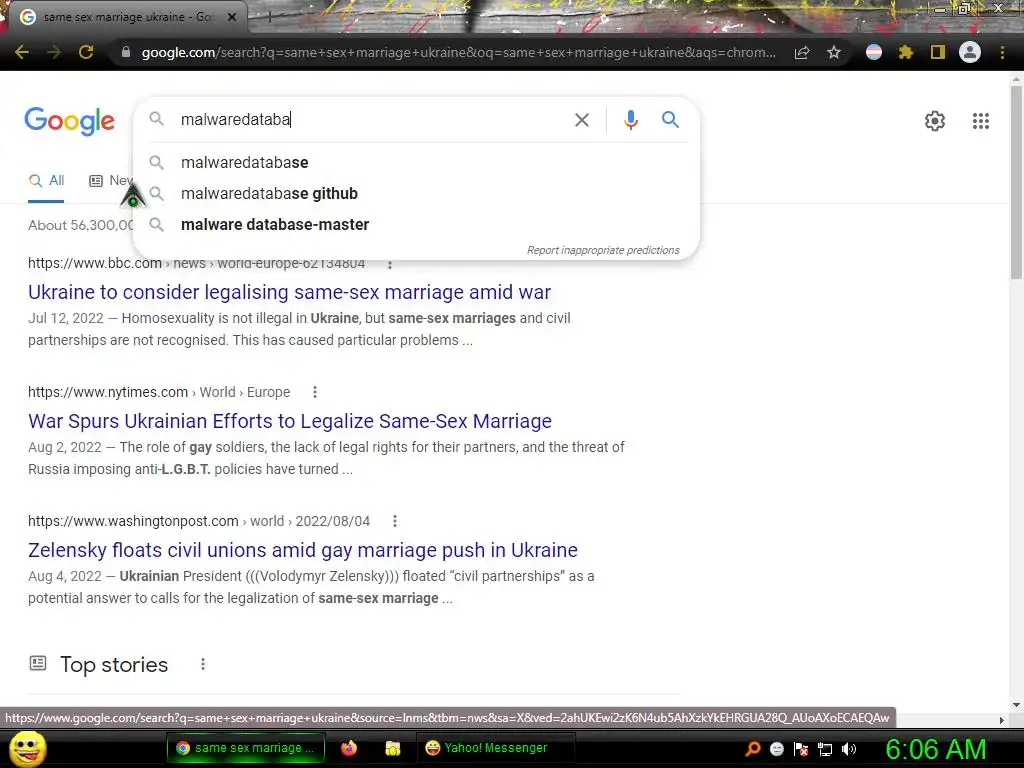
Task: Launch Firefox from the taskbar
Action: [x=349, y=748]
